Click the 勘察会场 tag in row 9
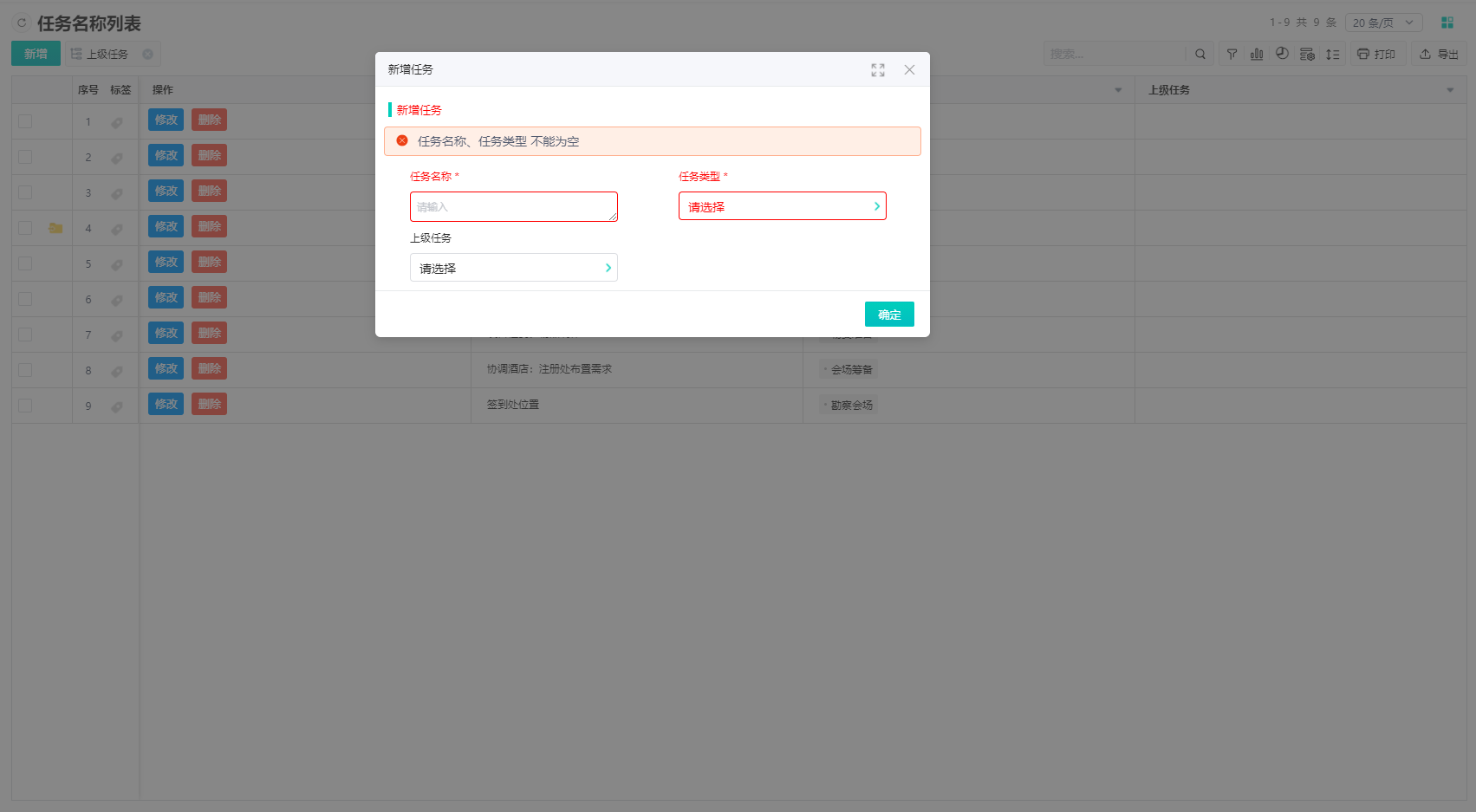This screenshot has width=1476, height=812. [x=849, y=406]
